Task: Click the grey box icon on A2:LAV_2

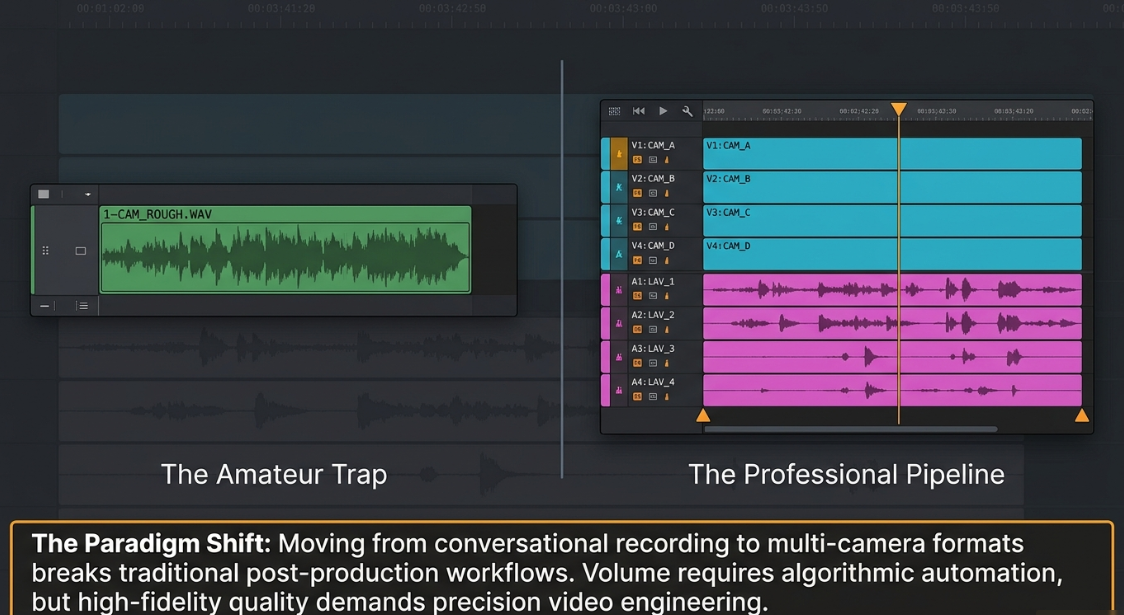Action: (x=653, y=330)
